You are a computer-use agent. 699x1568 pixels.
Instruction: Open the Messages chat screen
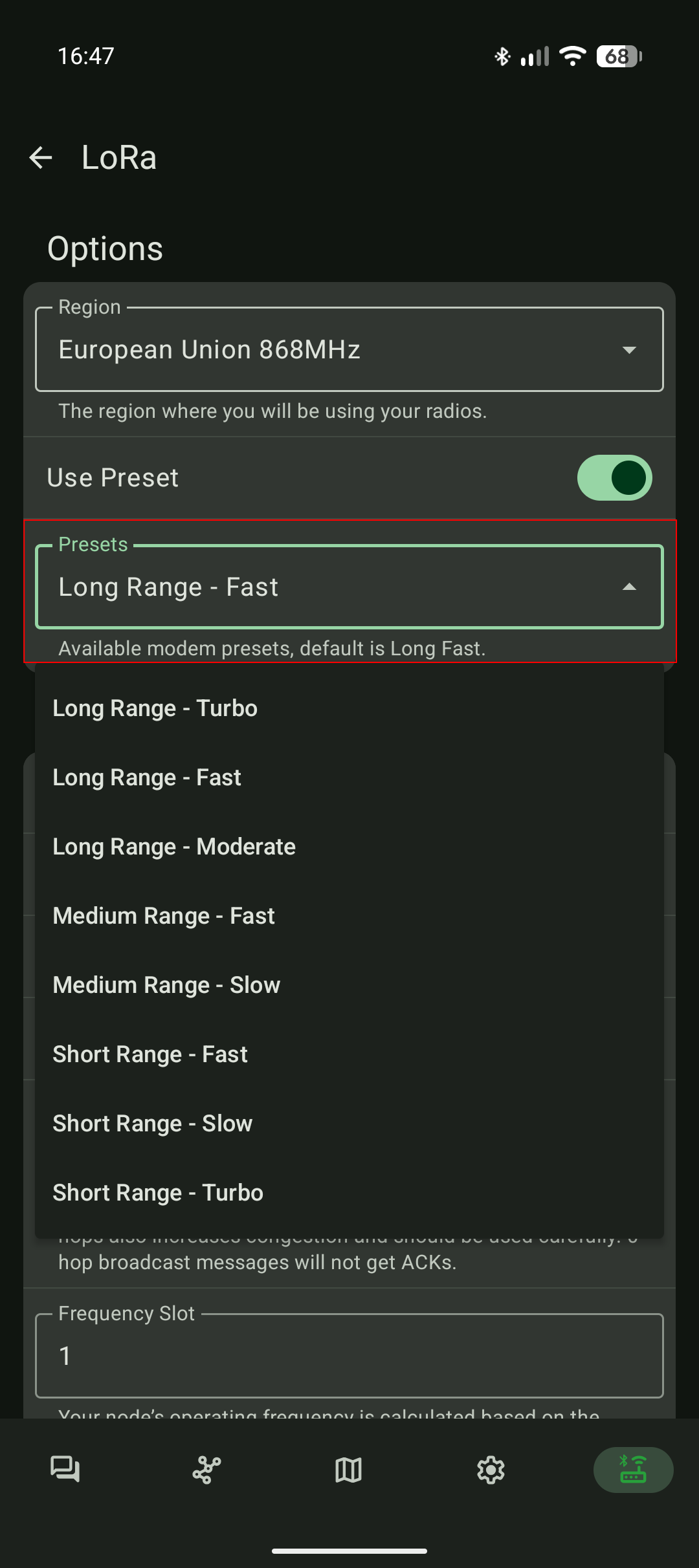click(x=65, y=1470)
